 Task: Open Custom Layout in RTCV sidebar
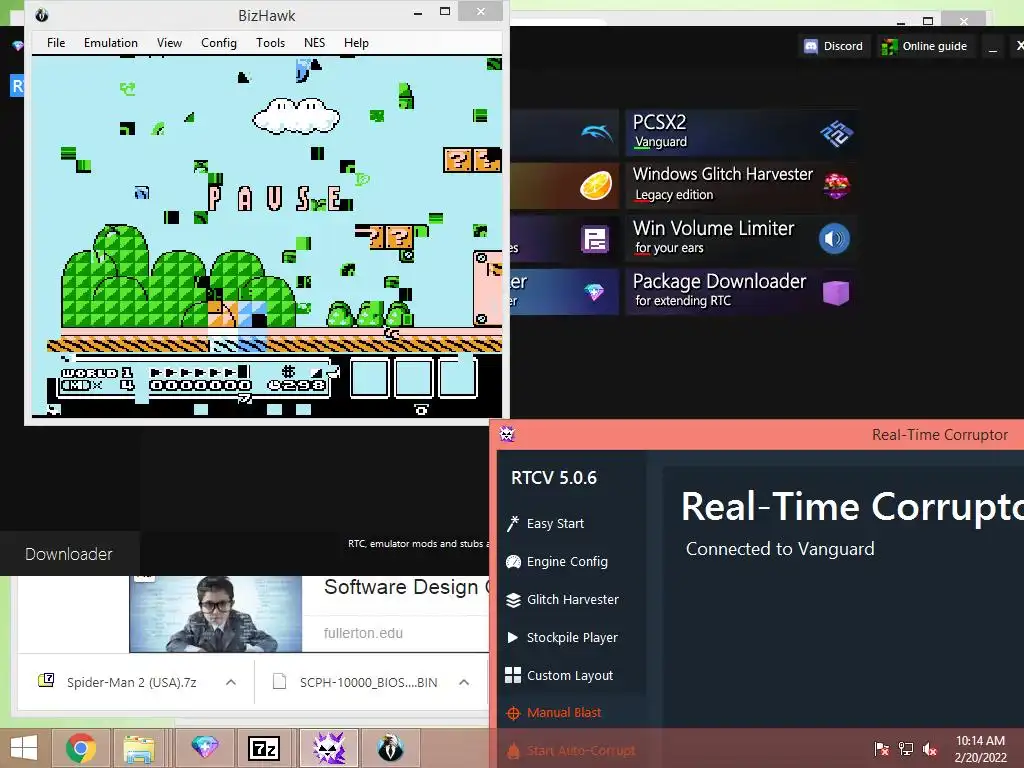click(569, 675)
